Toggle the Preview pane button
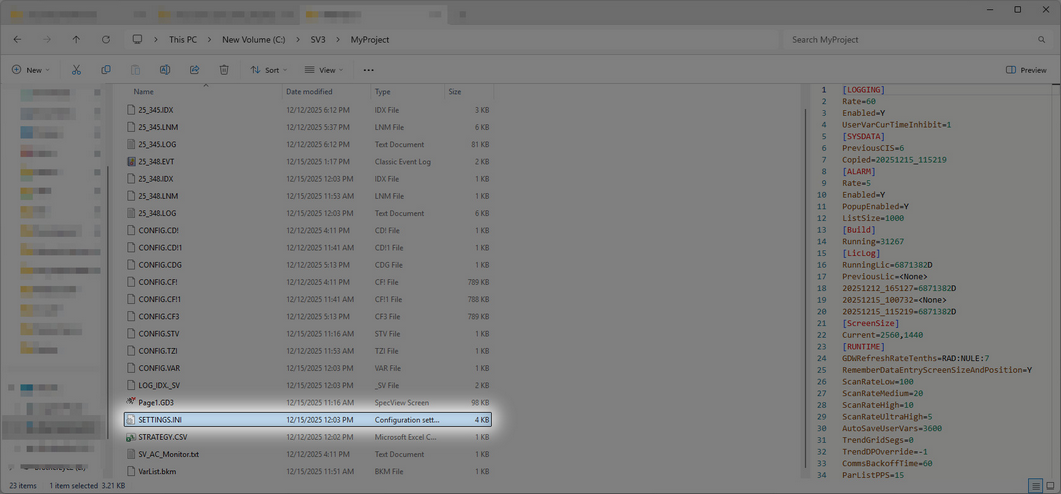 point(1026,70)
